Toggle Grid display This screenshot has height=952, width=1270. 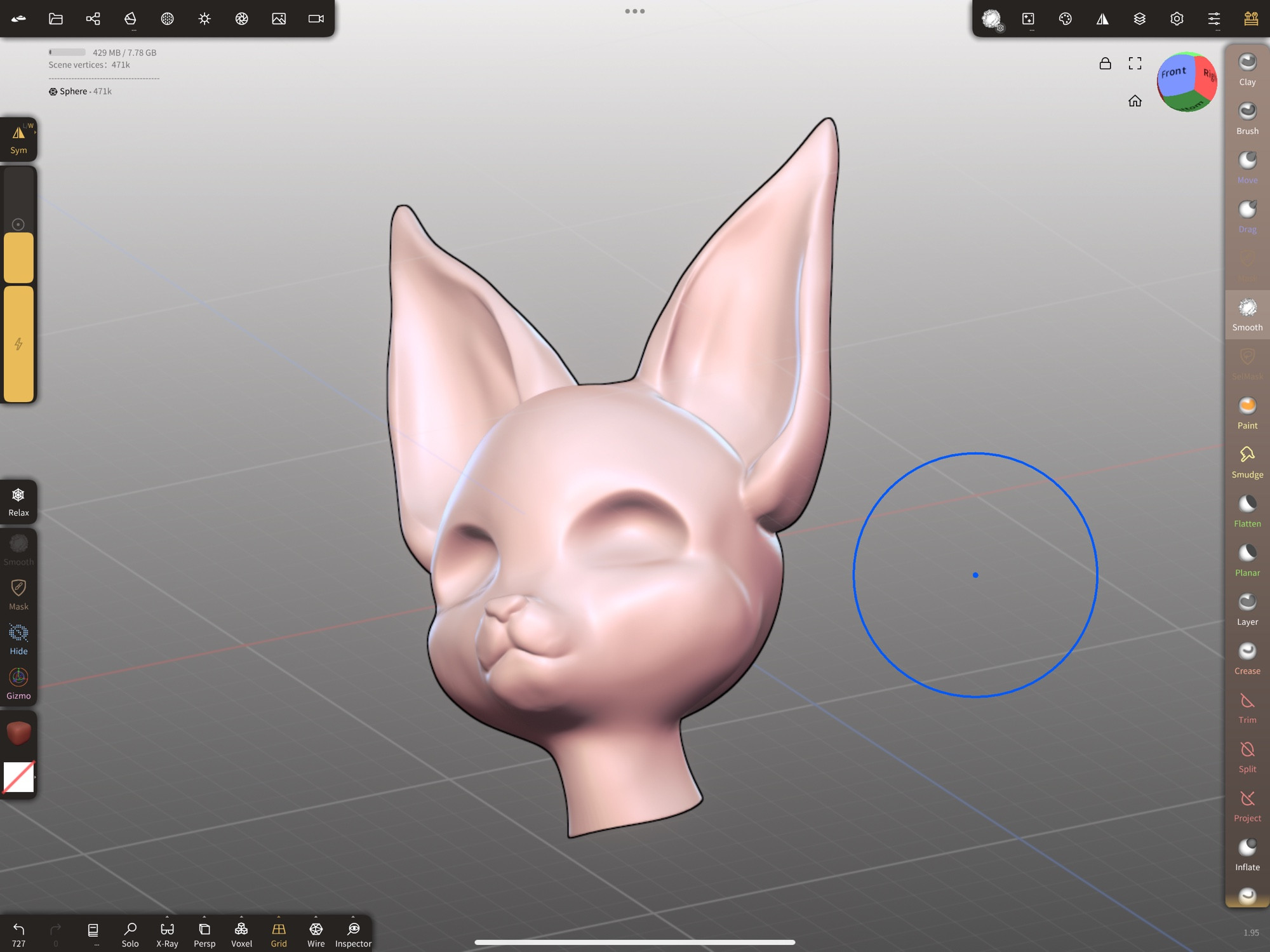279,934
